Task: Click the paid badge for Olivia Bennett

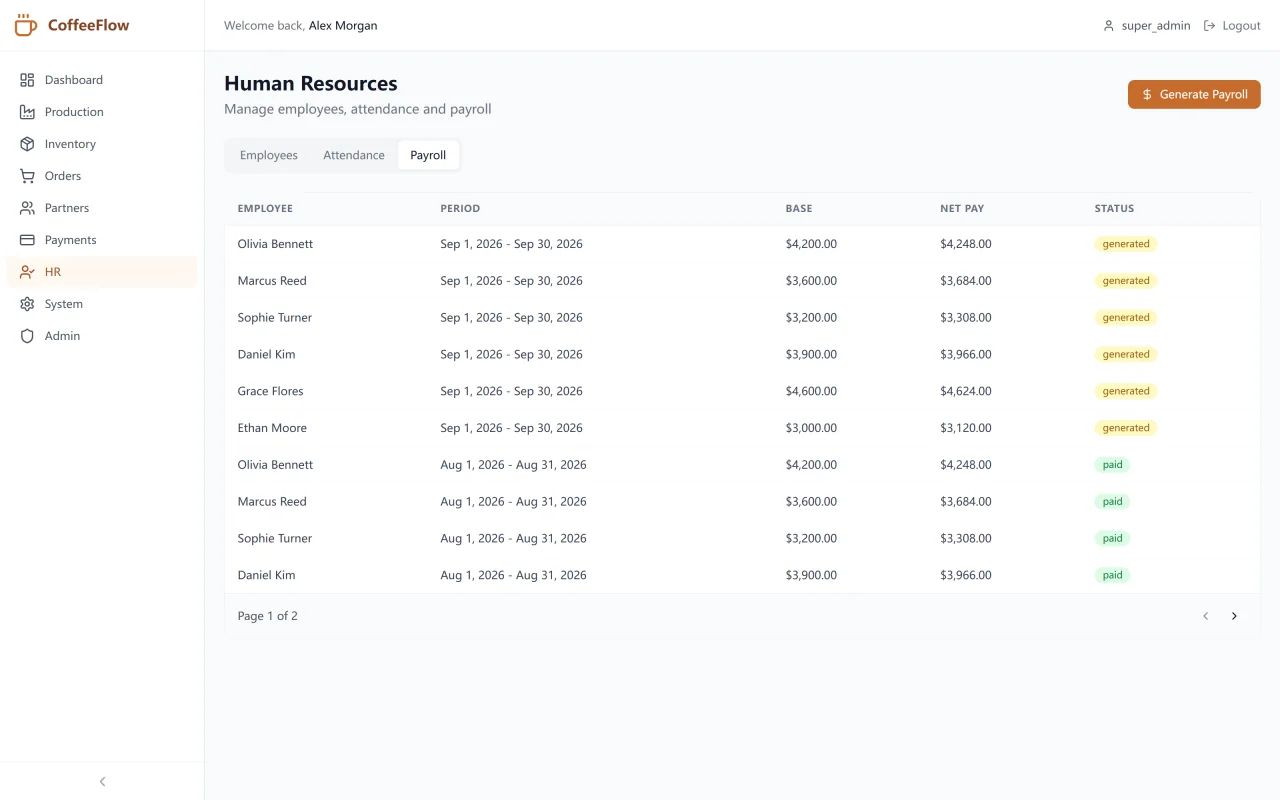Action: click(x=1113, y=465)
